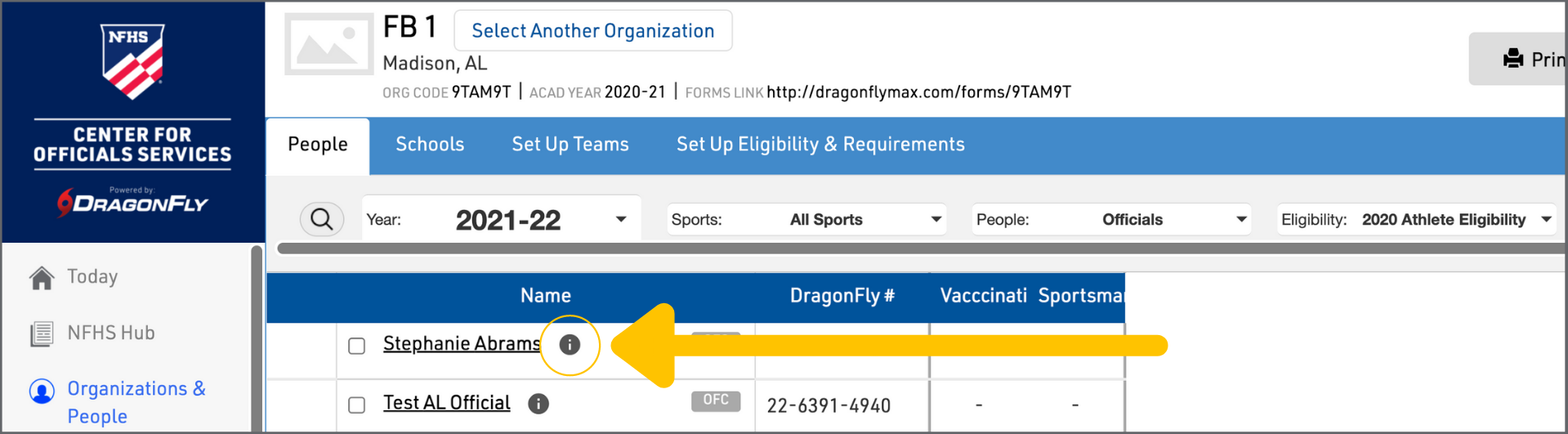Switch to the Schools tab
The width and height of the screenshot is (1568, 434).
pos(430,145)
